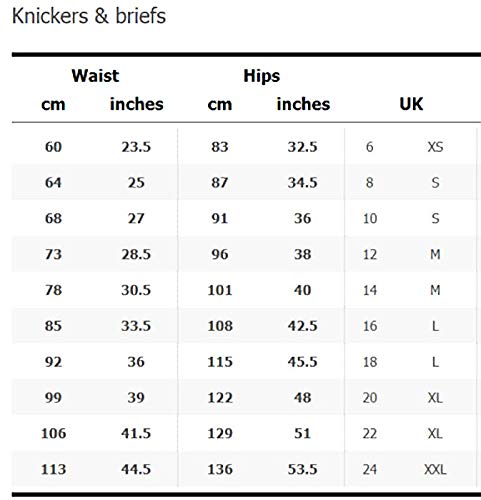Click the M label beside size 14

click(x=435, y=290)
